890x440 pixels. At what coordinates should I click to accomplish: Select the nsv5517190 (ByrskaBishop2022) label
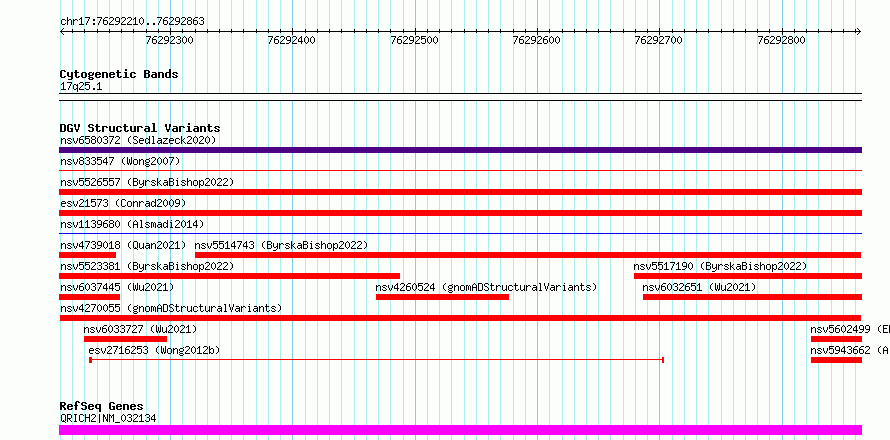pos(720,266)
